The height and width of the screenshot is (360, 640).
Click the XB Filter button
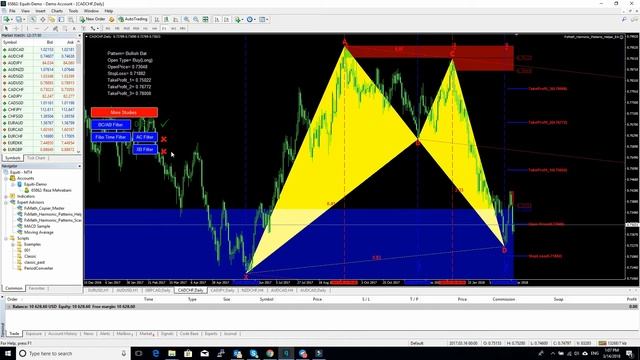tap(145, 149)
